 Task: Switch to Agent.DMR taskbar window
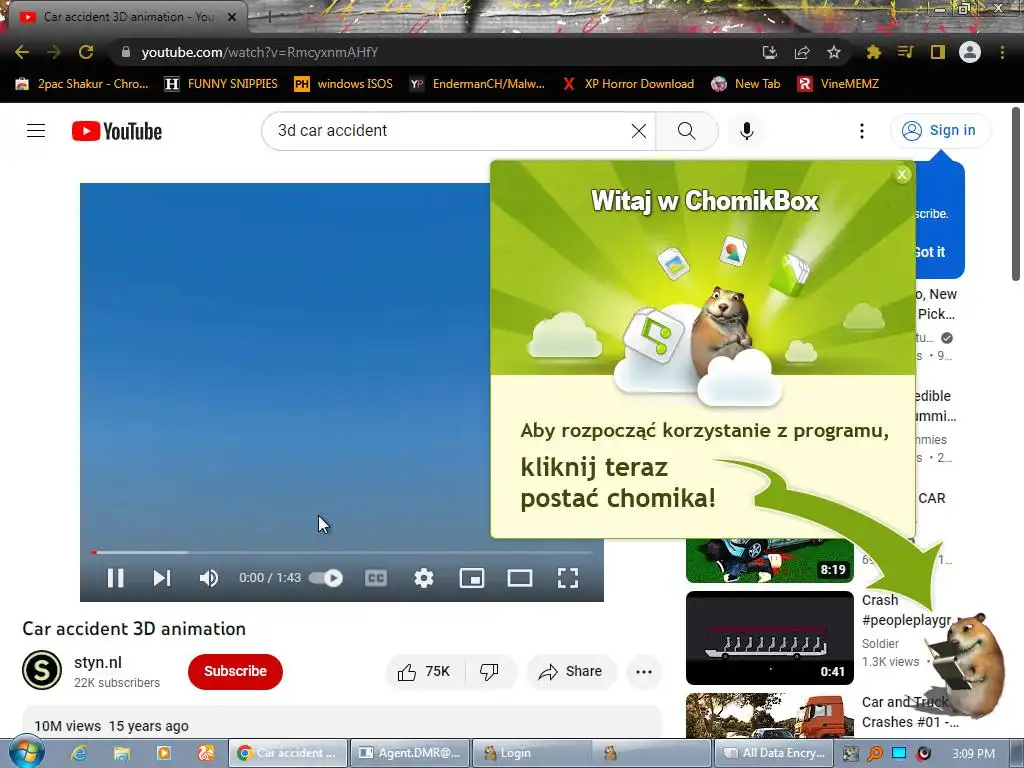pos(409,753)
